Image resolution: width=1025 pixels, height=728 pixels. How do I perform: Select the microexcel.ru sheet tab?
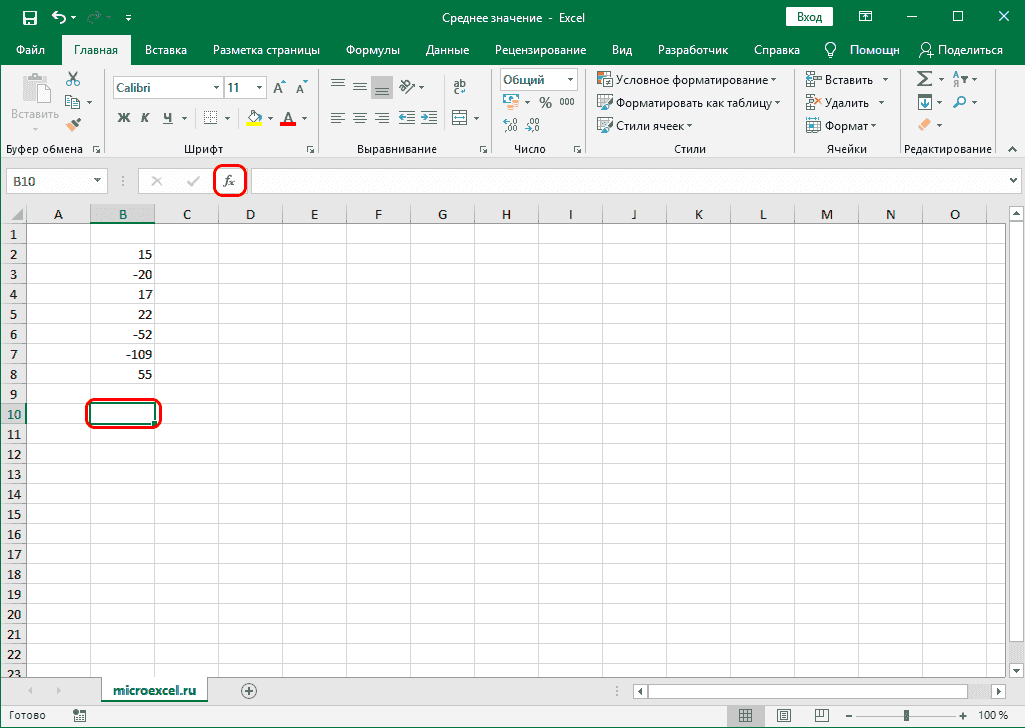pyautogui.click(x=154, y=690)
